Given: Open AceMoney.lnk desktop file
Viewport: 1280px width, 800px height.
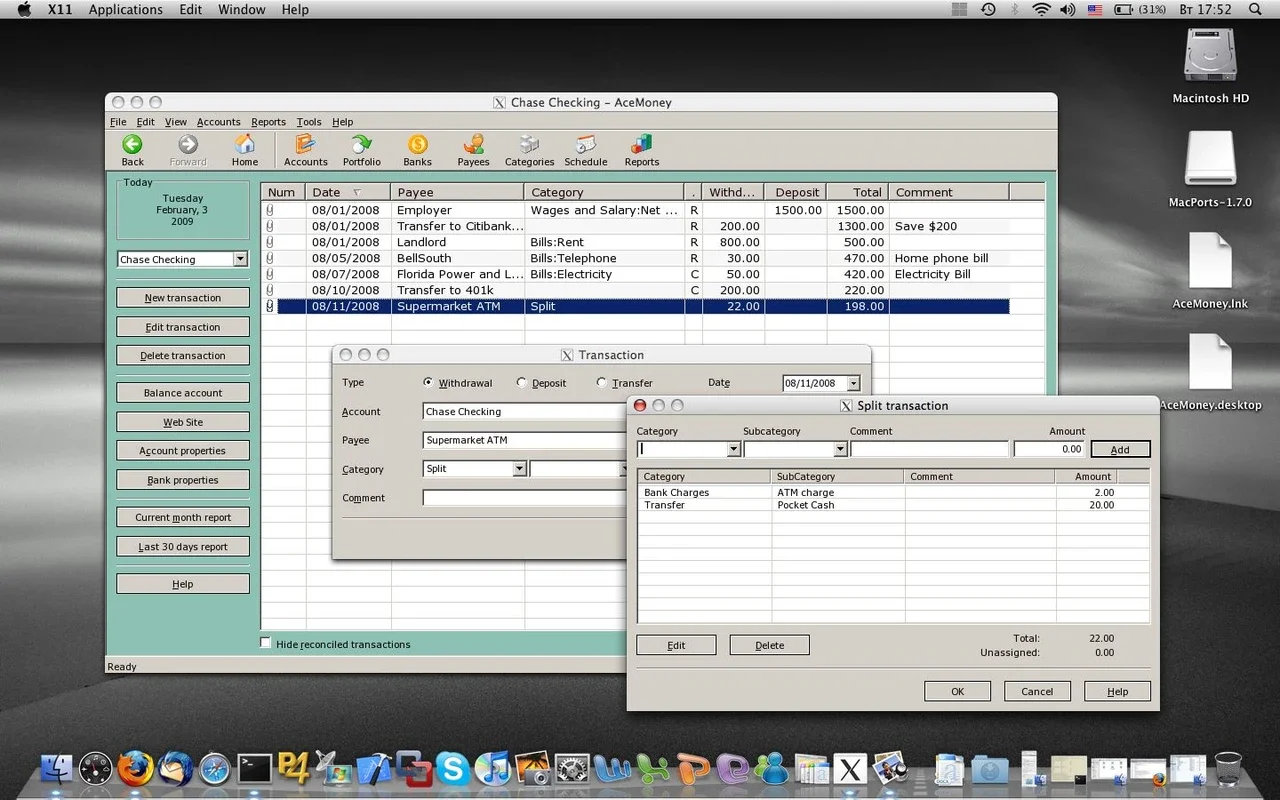Looking at the screenshot, I should pyautogui.click(x=1211, y=270).
